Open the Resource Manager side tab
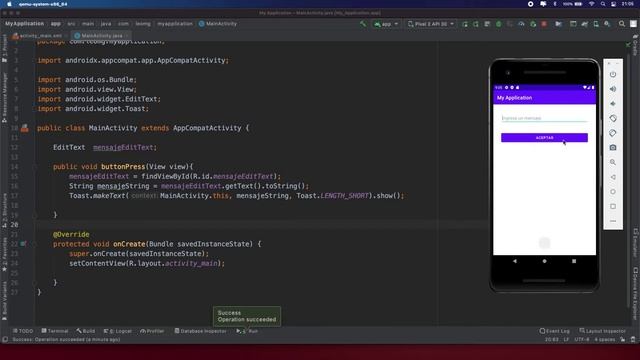The image size is (640, 360). pyautogui.click(x=4, y=97)
